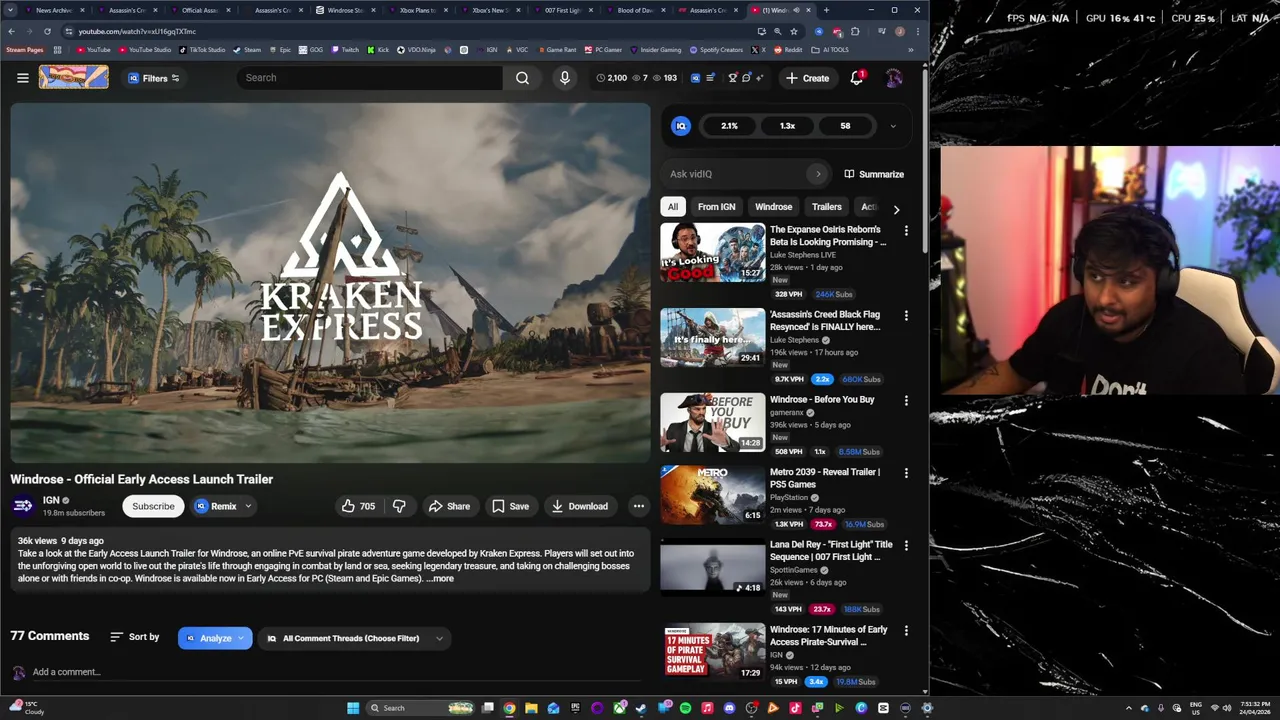Open options for Windrose Before You Buy video

tap(906, 401)
